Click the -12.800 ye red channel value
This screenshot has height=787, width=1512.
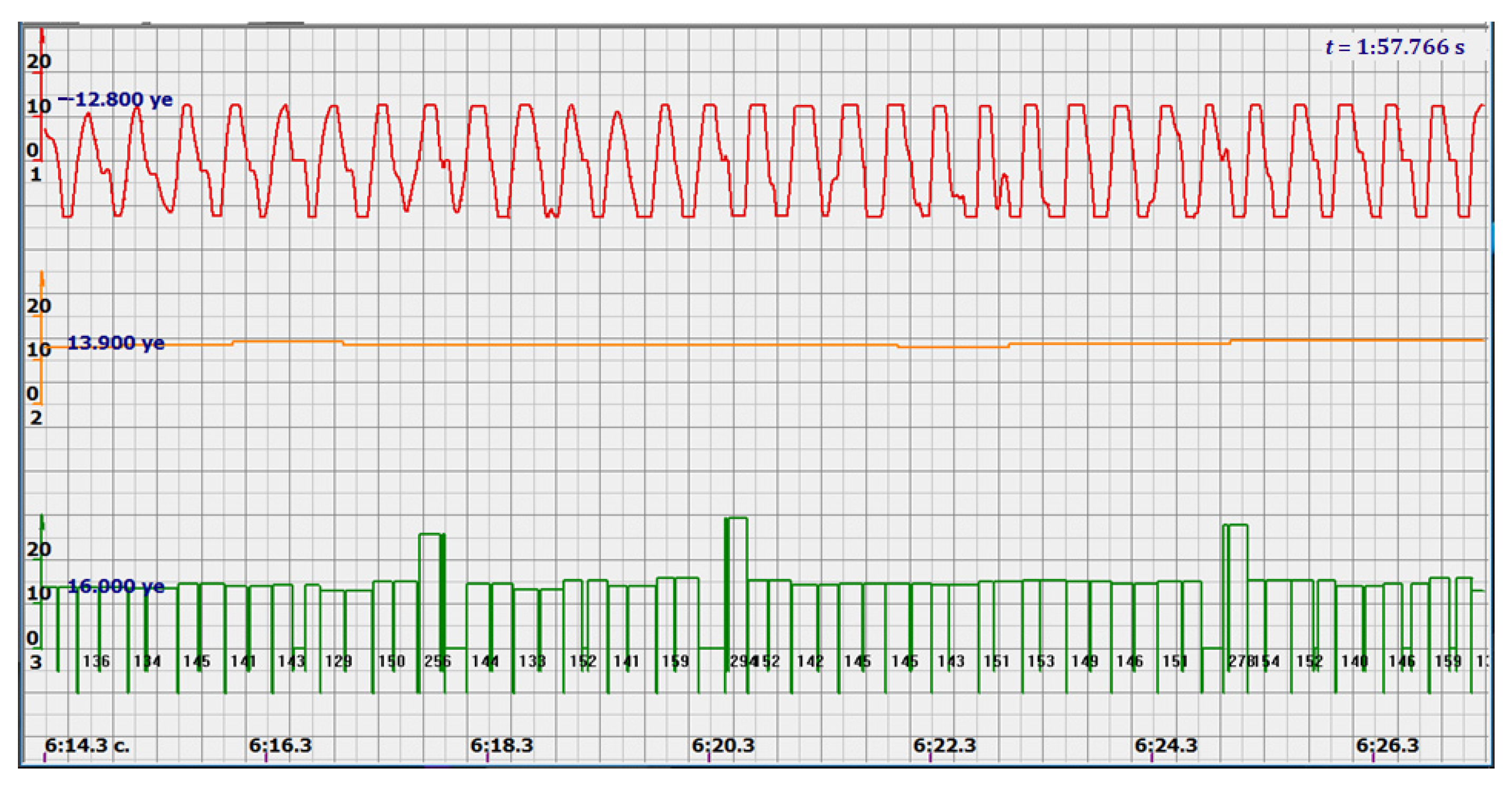click(116, 99)
